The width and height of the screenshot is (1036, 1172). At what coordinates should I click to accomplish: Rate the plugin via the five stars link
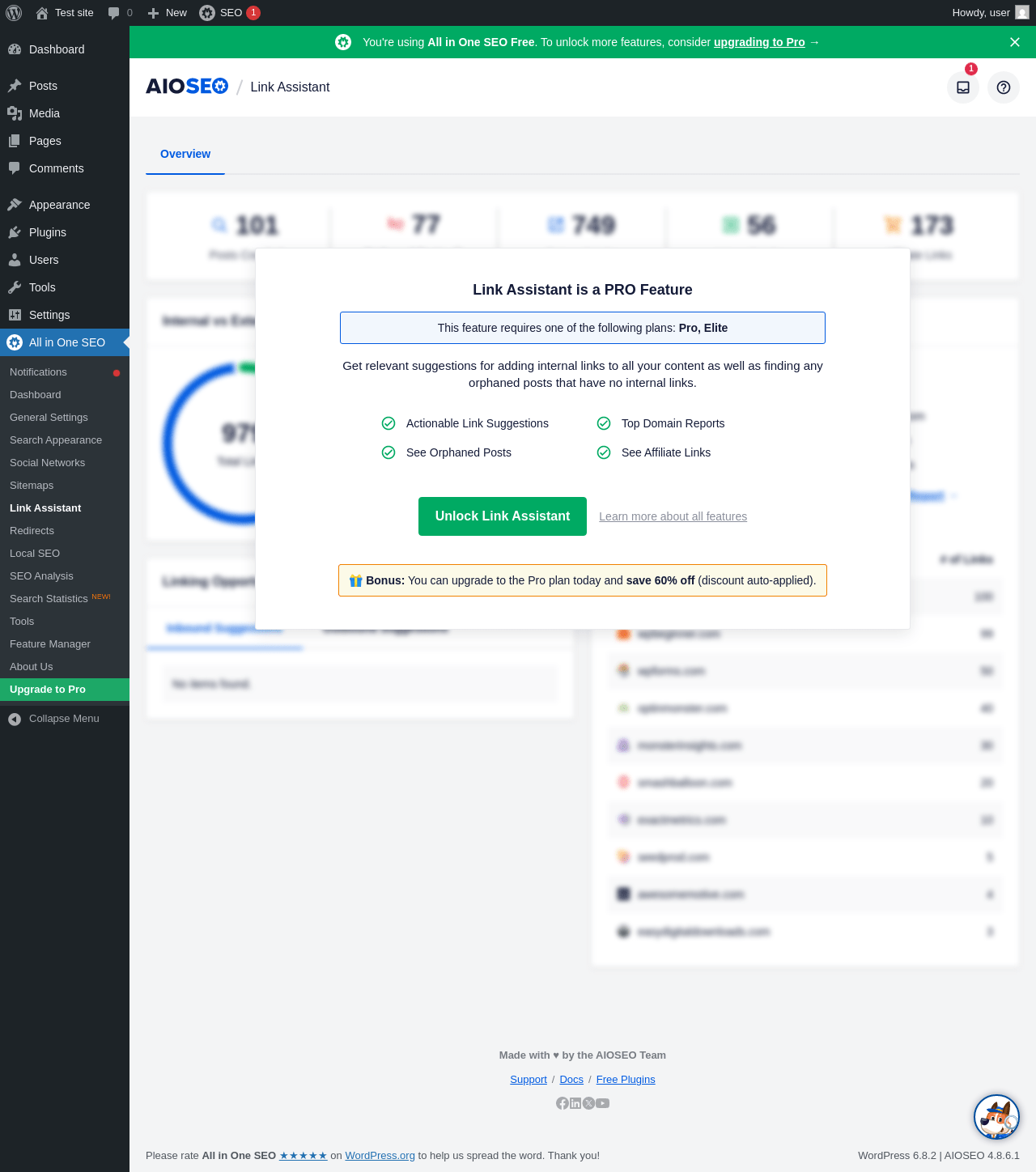pos(304,1156)
